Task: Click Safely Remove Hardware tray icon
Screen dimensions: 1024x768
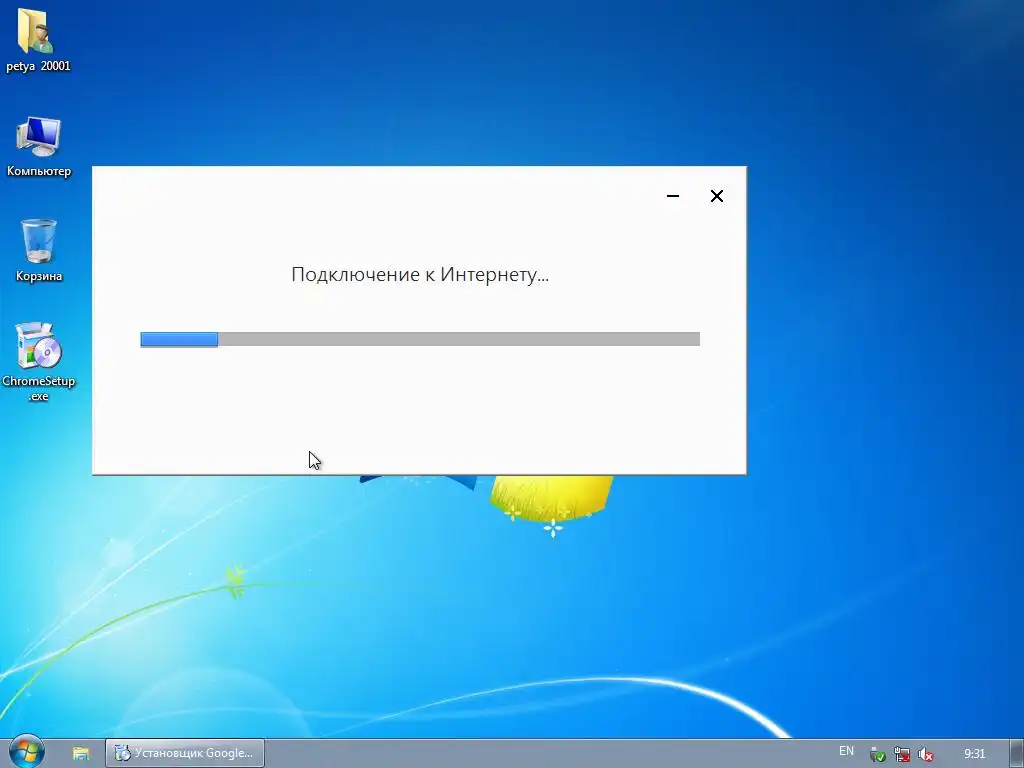Action: (878, 754)
